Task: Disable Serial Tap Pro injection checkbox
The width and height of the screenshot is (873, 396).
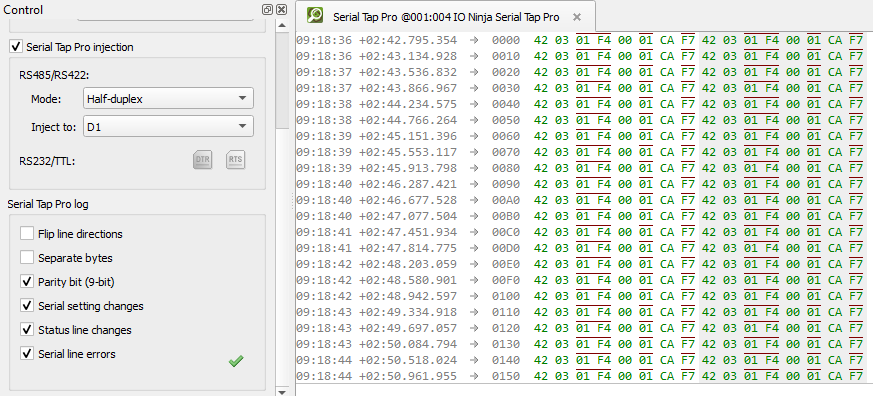Action: (x=17, y=47)
